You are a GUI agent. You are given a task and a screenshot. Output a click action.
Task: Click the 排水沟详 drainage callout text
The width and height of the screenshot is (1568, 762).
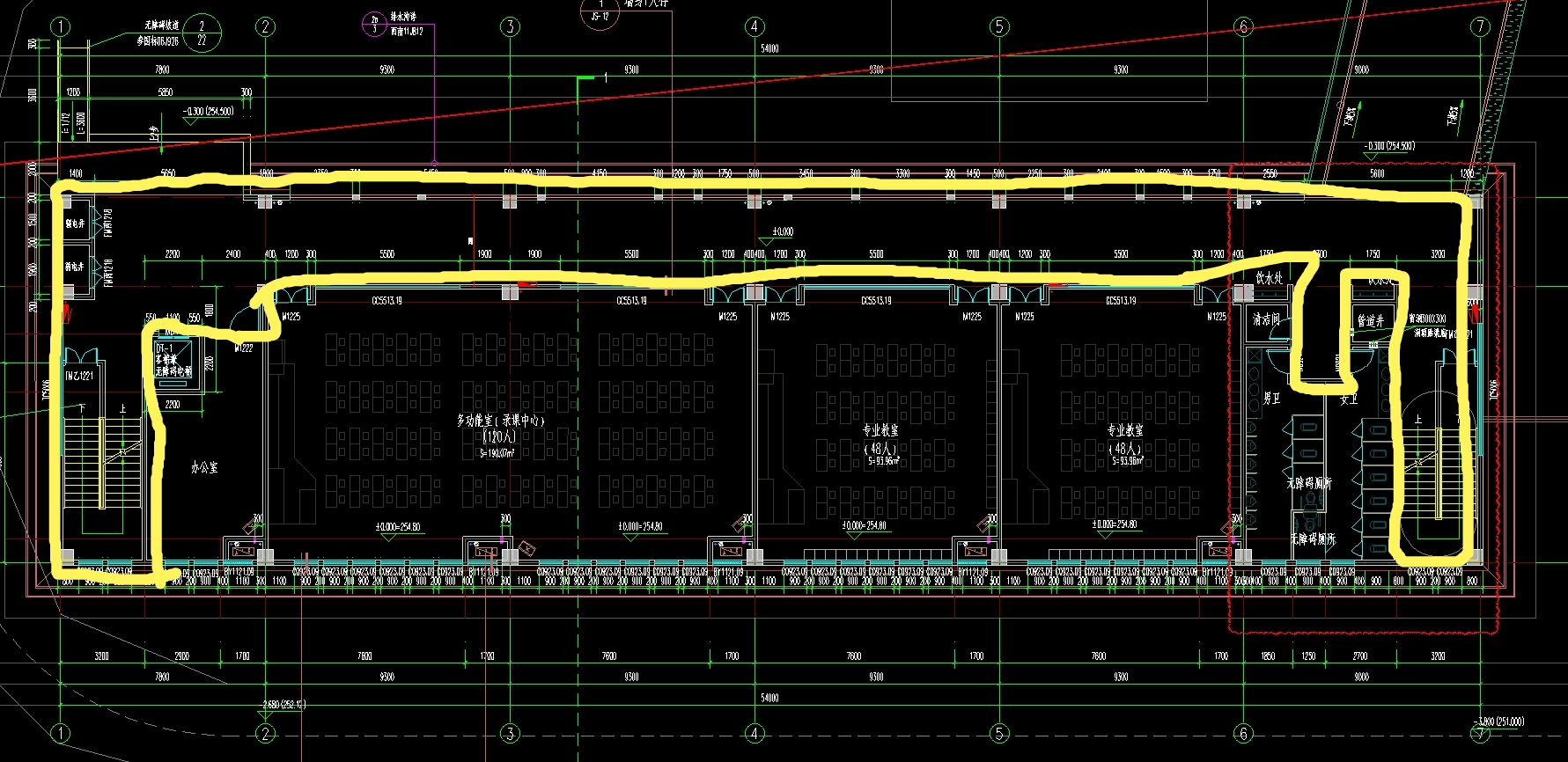[404, 17]
